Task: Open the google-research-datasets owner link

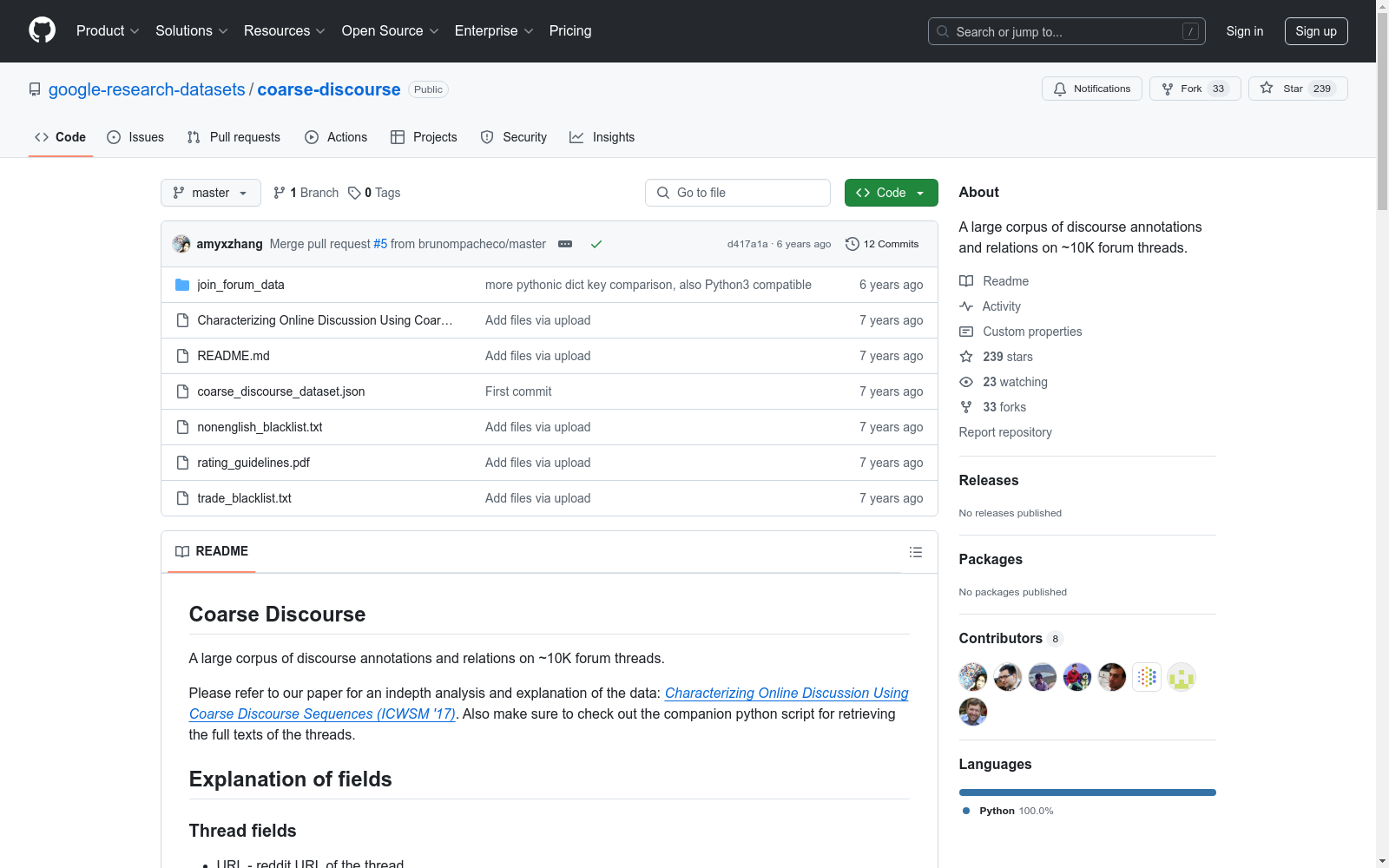Action: (147, 89)
